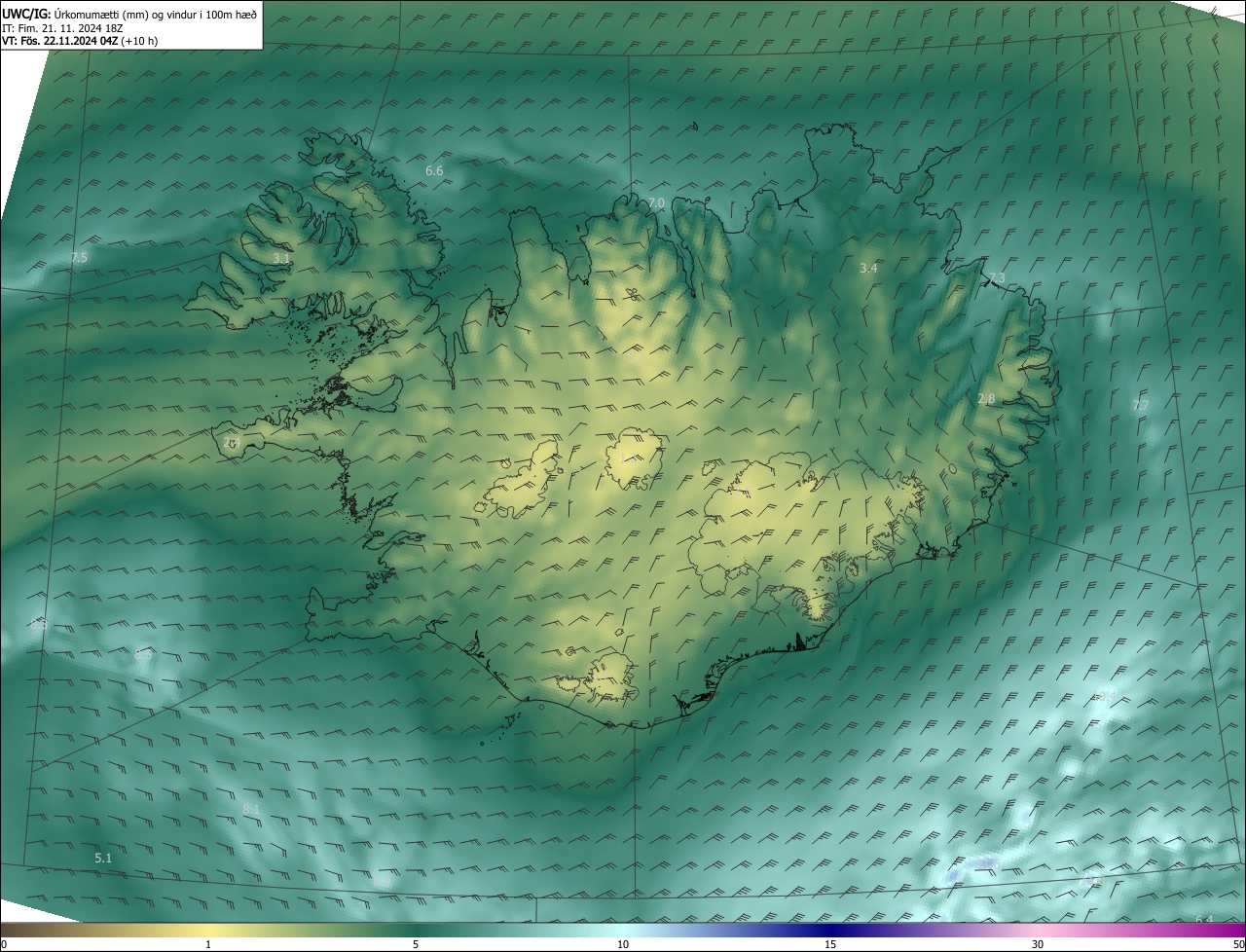This screenshot has height=952, width=1246.
Task: Click the 7.0 value on the north coast
Action: pyautogui.click(x=656, y=202)
